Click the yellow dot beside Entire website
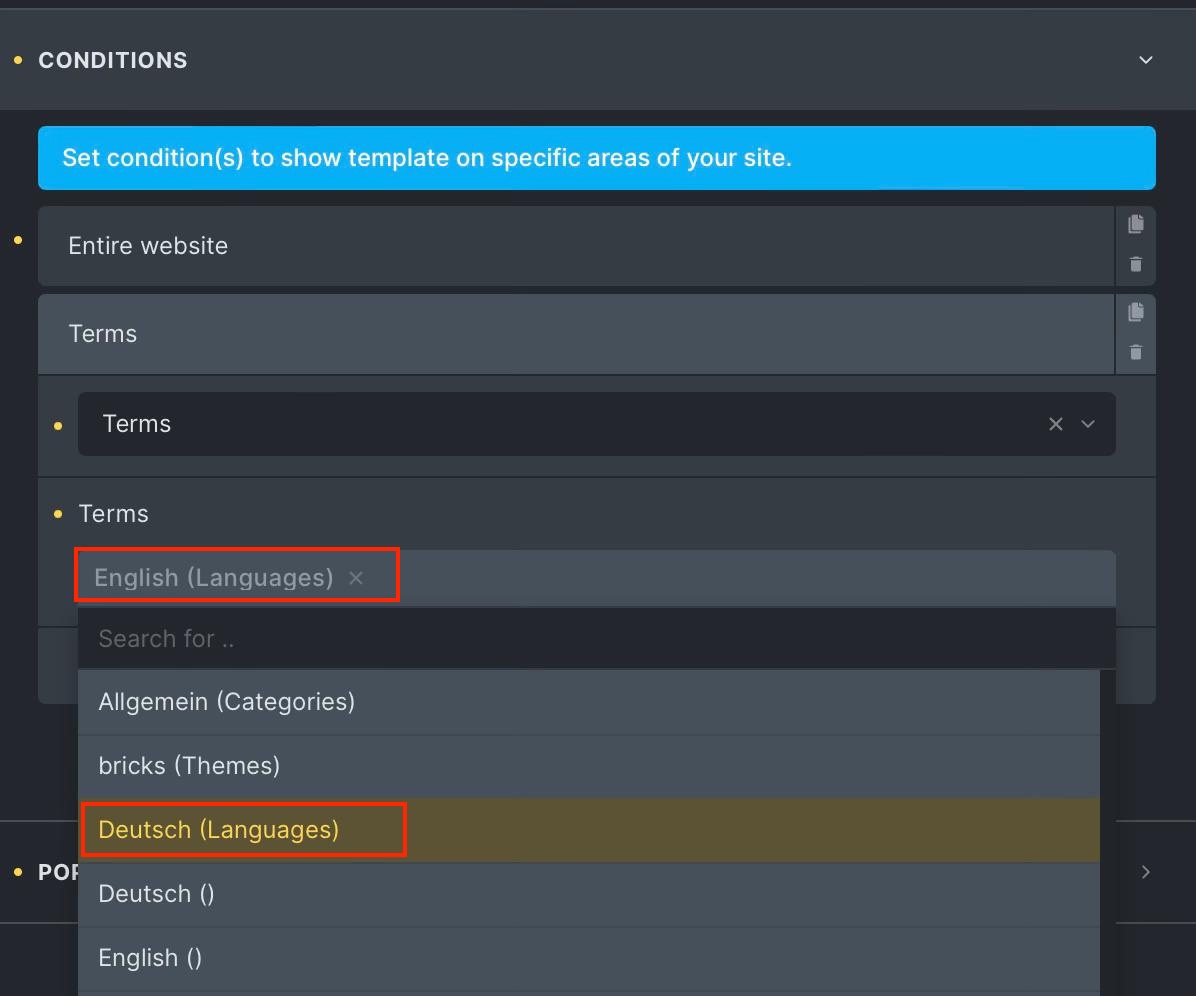The width and height of the screenshot is (1196, 996). click(16, 240)
